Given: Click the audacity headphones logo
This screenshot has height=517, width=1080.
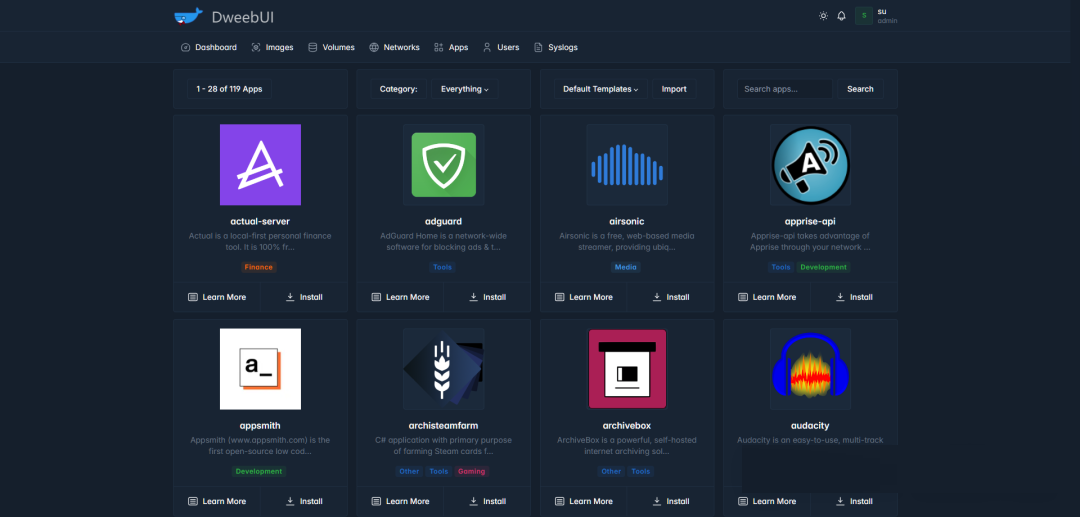Looking at the screenshot, I should pos(811,369).
